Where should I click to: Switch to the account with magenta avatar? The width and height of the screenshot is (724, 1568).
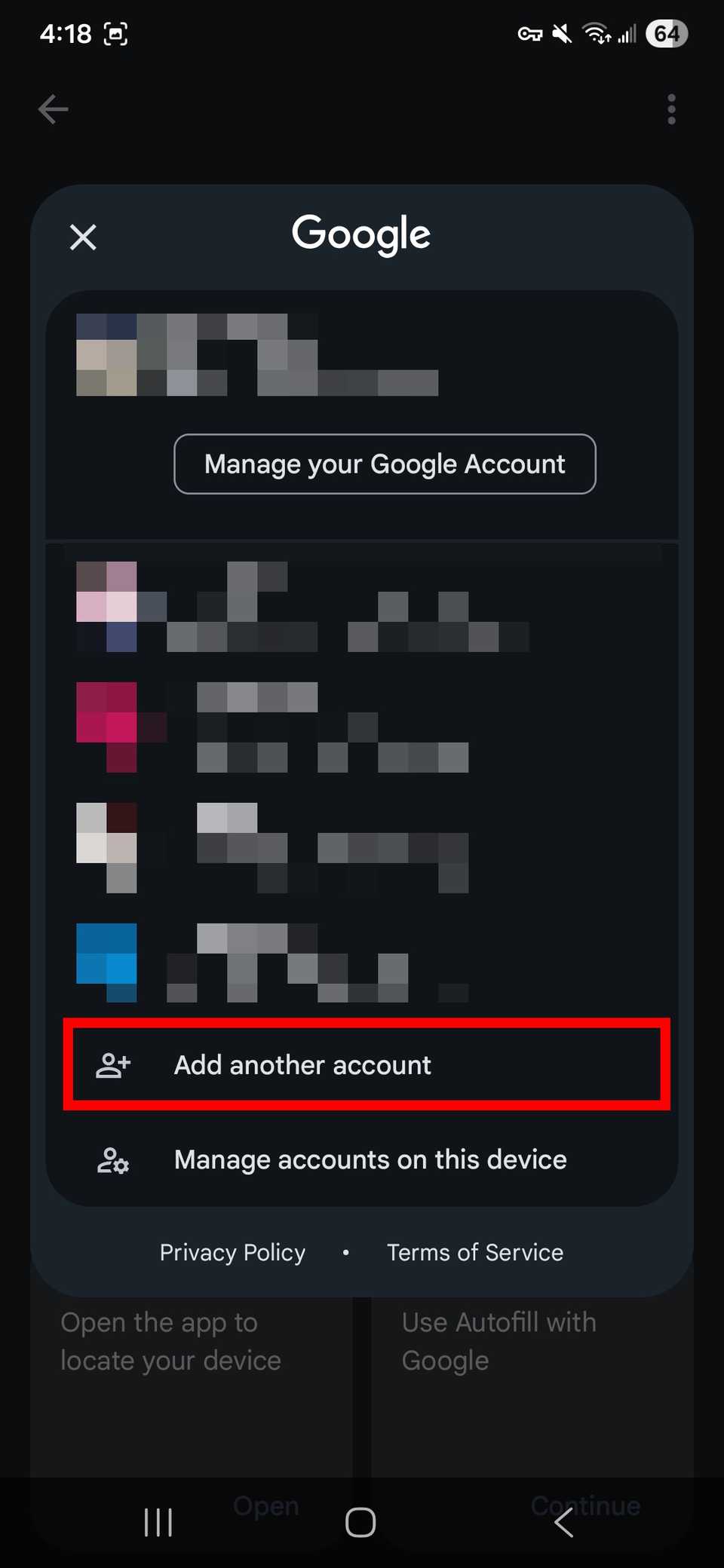(362, 727)
